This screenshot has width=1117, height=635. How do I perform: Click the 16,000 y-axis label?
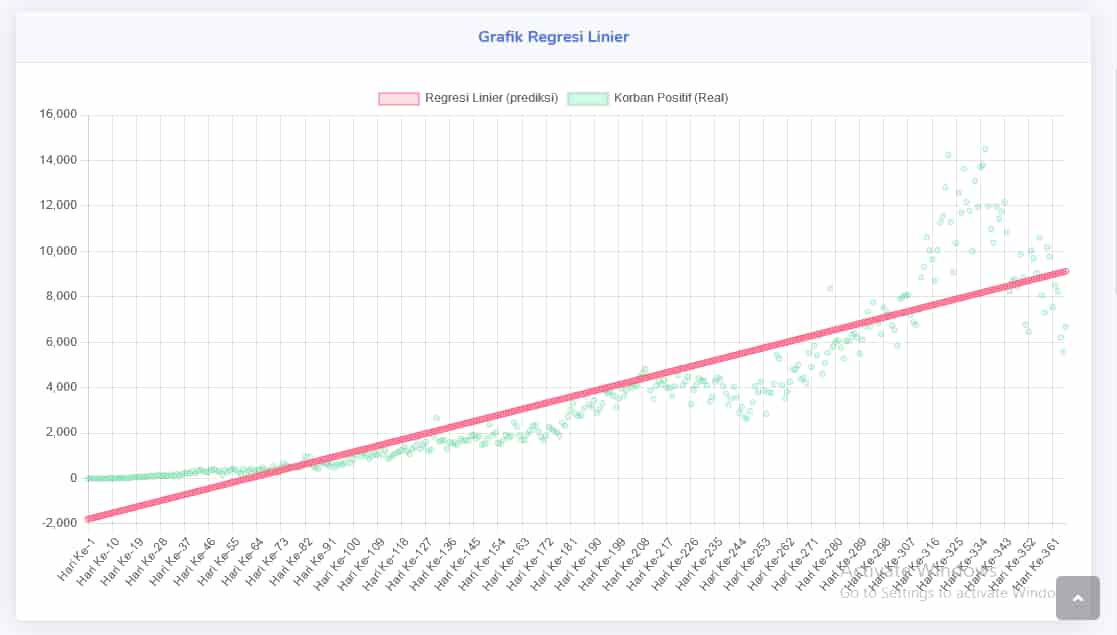click(58, 115)
